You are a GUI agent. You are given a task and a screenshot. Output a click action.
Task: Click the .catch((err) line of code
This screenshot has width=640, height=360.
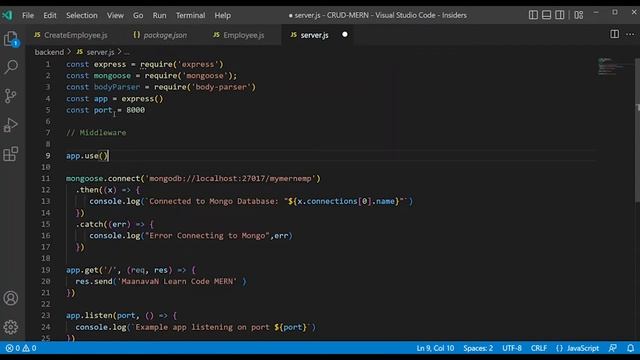(114, 224)
